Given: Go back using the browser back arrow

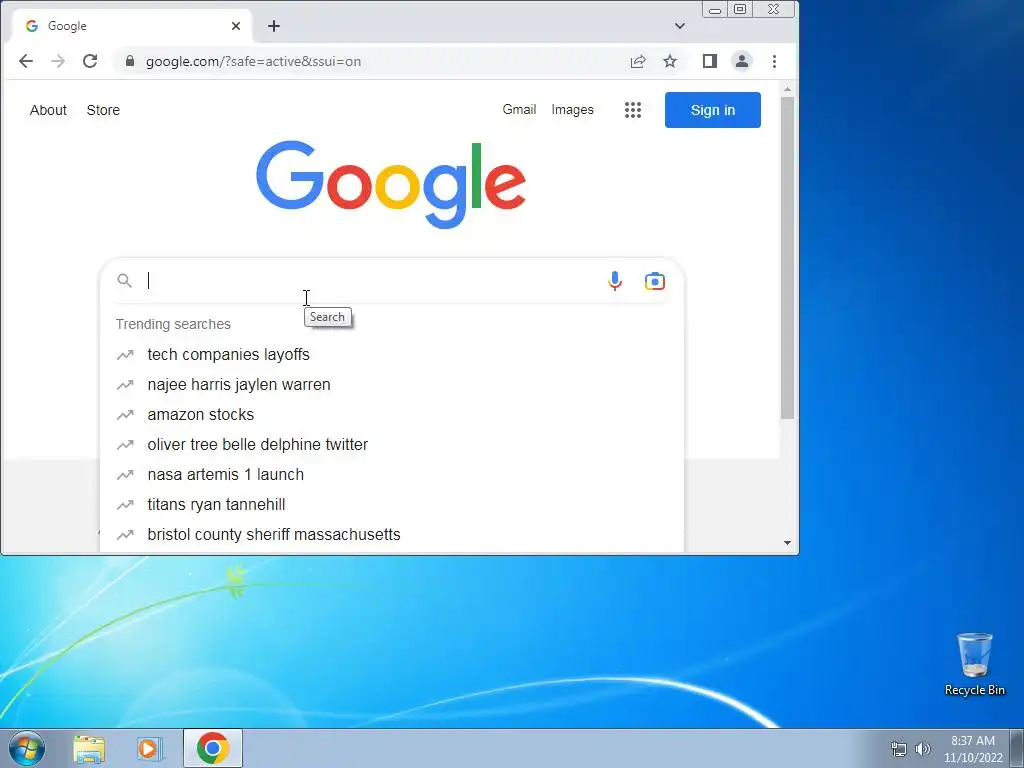Looking at the screenshot, I should [25, 61].
